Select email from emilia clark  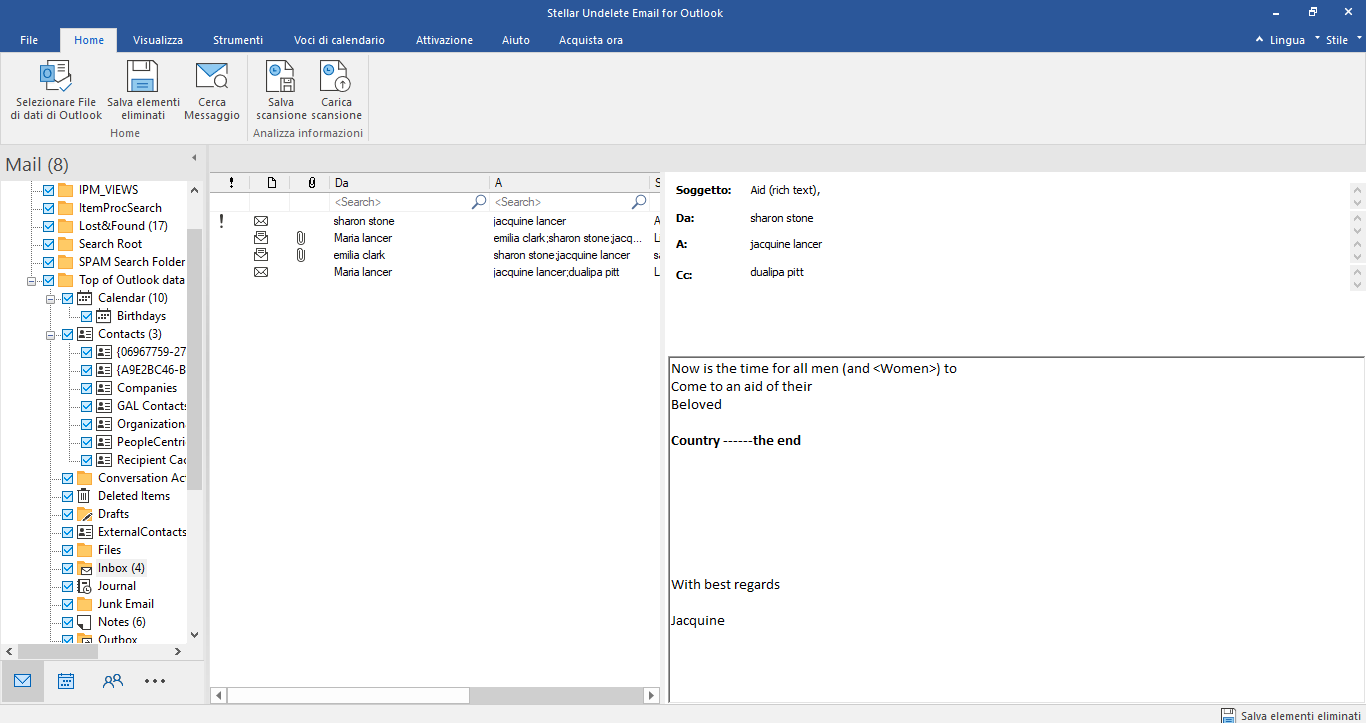[x=435, y=255]
